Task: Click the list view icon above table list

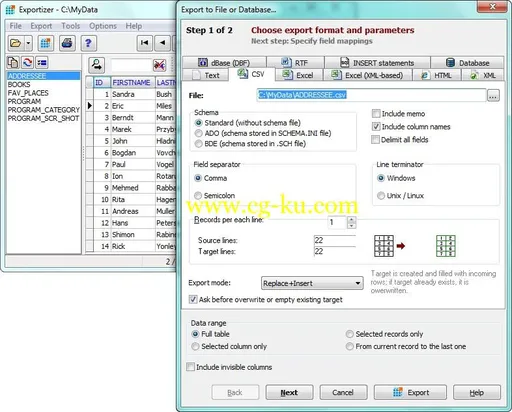Action: click(x=42, y=62)
